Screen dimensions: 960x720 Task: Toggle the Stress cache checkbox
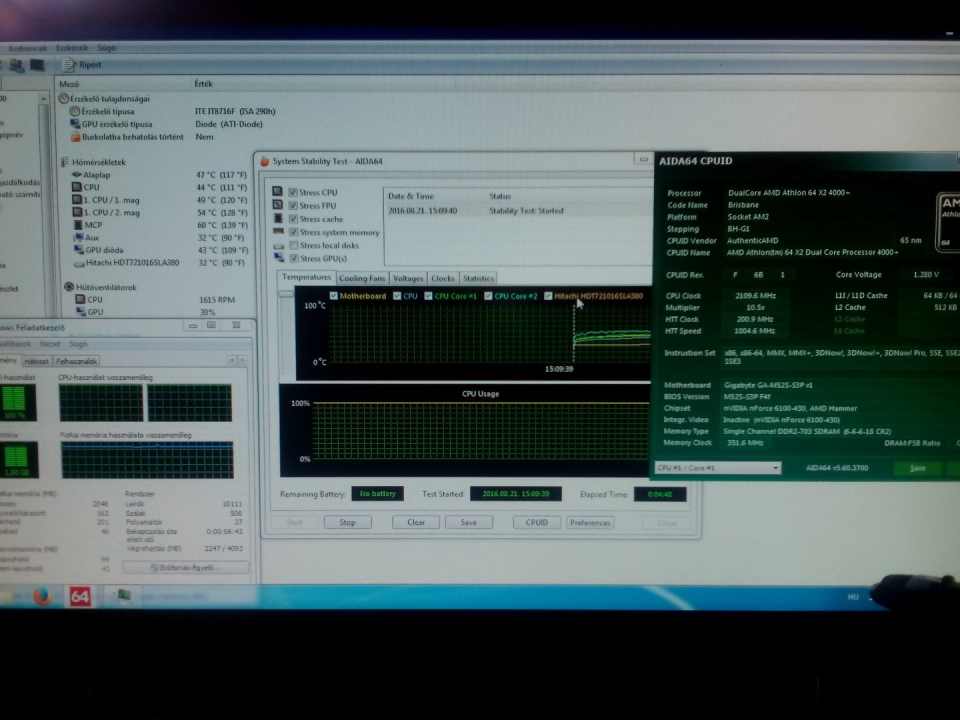click(293, 219)
